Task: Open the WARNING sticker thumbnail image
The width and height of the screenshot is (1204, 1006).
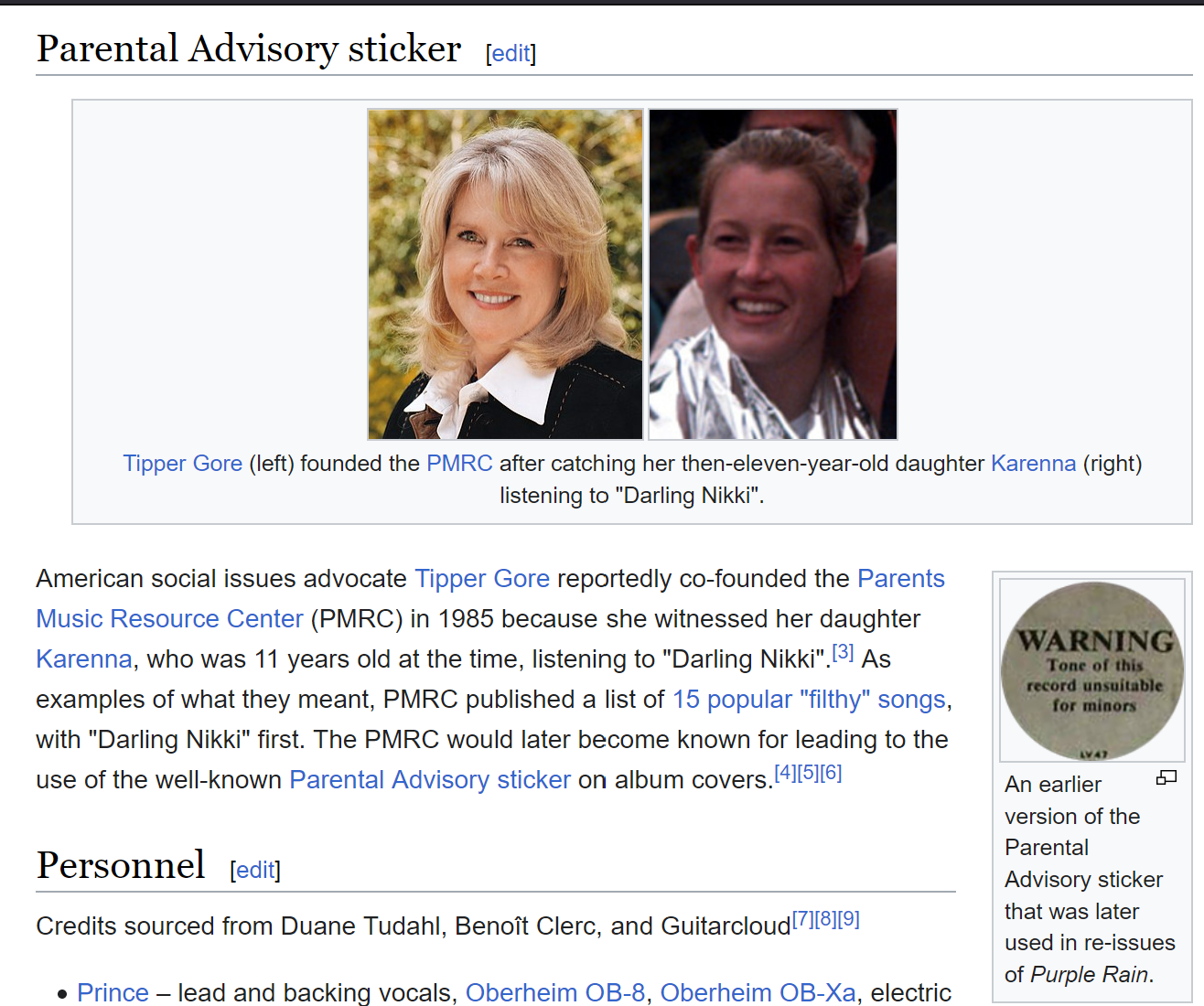Action: 1091,669
